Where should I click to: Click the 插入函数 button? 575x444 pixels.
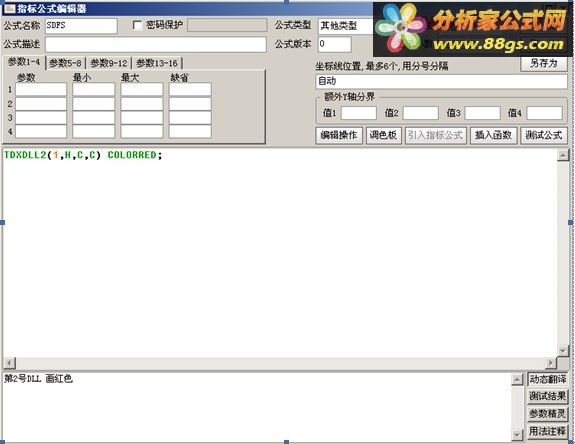493,135
